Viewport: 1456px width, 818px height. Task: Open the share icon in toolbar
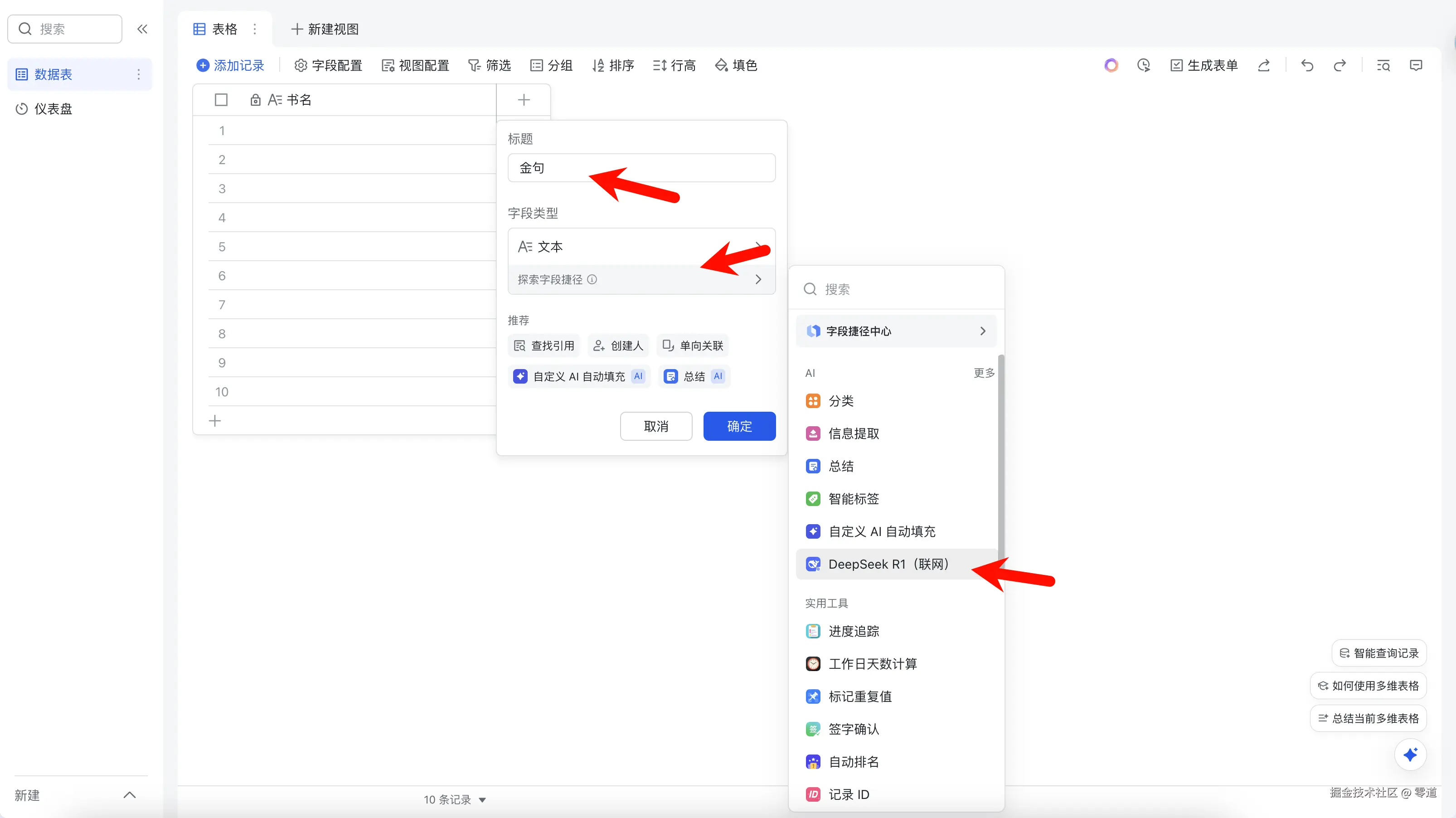[1264, 66]
